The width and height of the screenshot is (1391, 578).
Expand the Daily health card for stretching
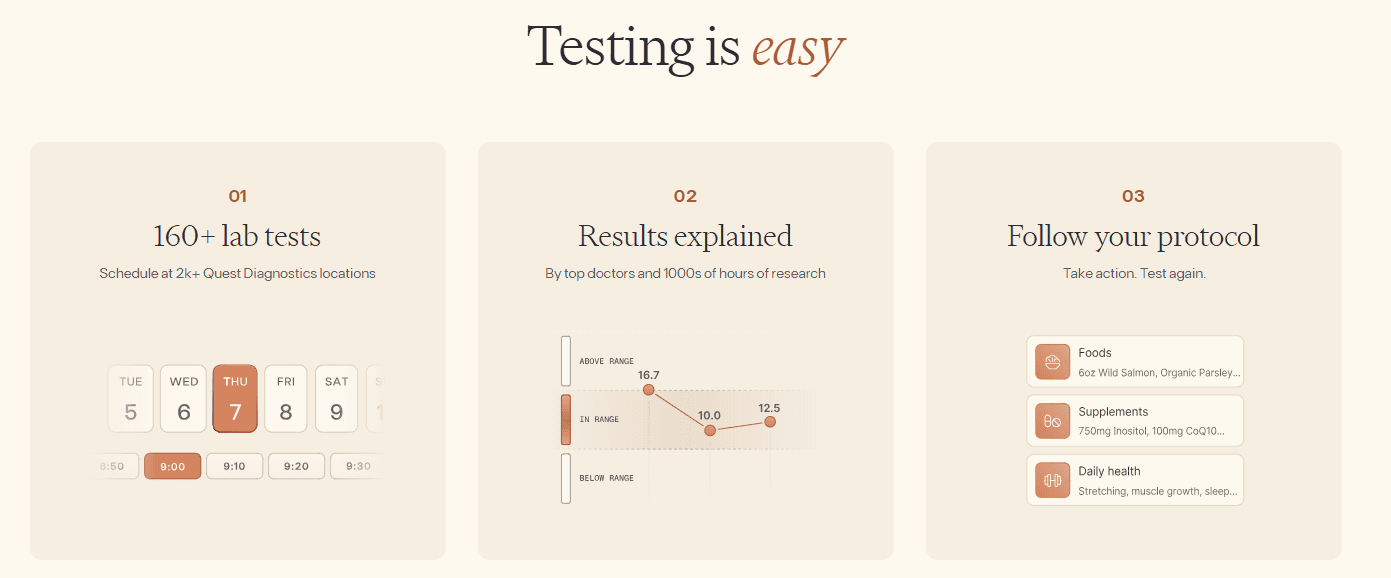coord(1135,480)
